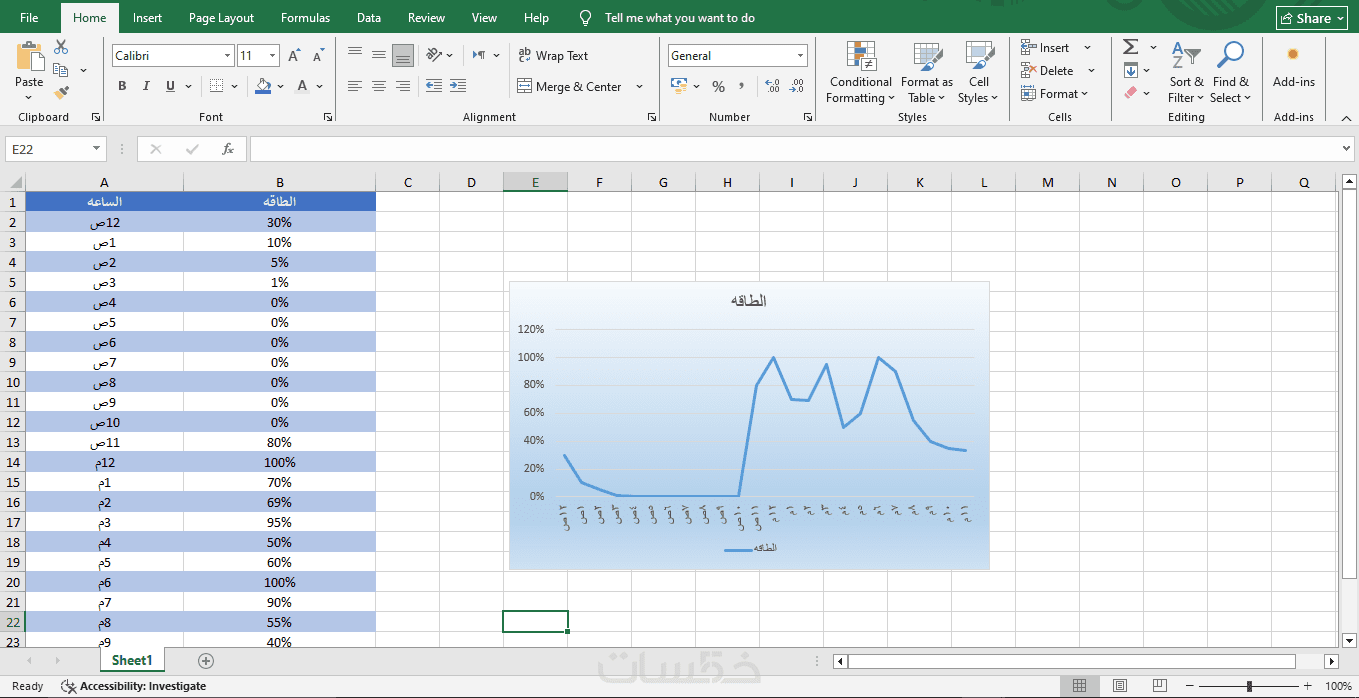This screenshot has height=698, width=1359.
Task: Open the Calibri font name dropdown
Action: tap(228, 56)
